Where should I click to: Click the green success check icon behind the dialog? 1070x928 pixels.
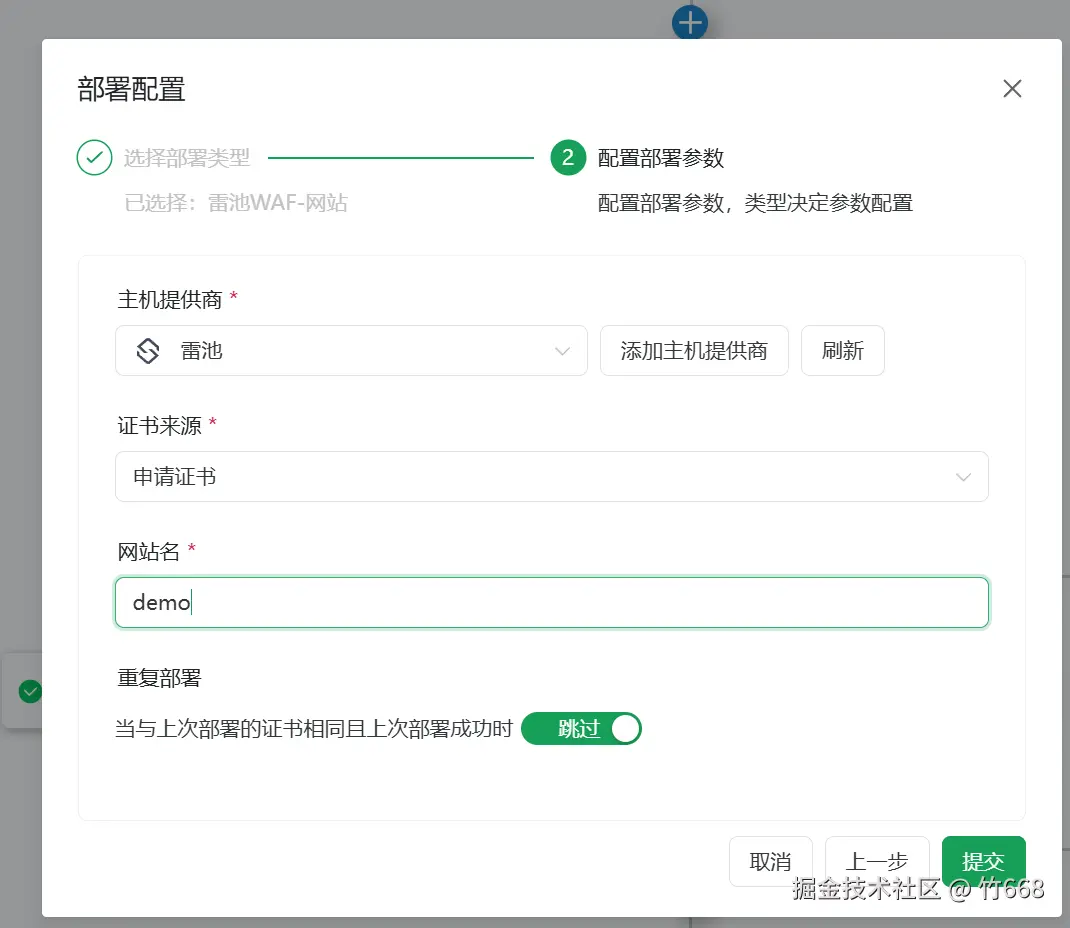(x=30, y=691)
